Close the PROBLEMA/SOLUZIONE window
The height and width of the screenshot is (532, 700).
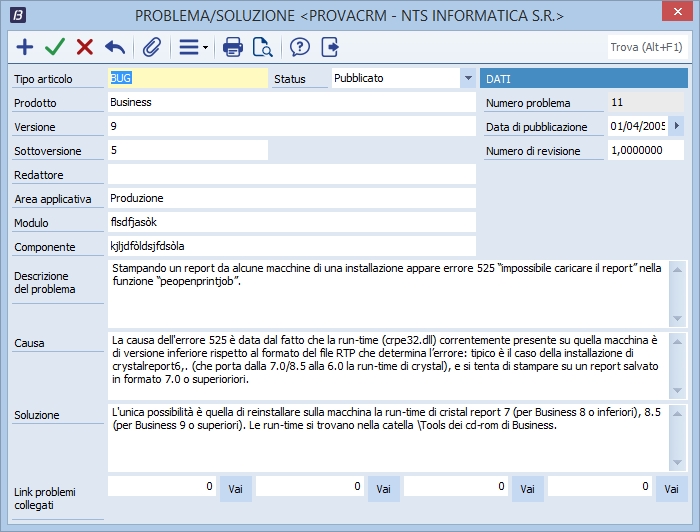click(678, 12)
